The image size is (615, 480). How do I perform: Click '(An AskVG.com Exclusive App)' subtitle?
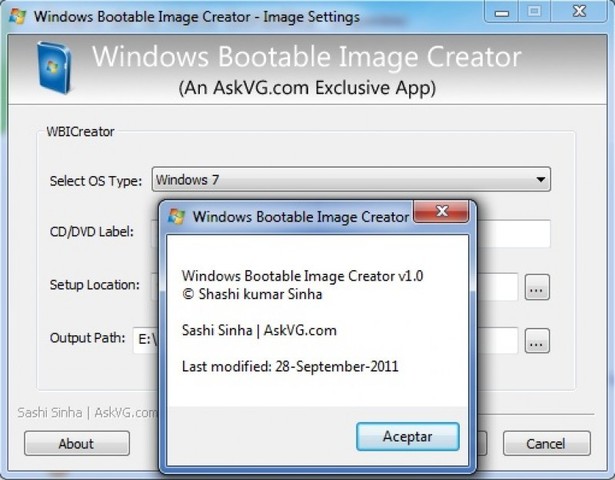pyautogui.click(x=307, y=88)
